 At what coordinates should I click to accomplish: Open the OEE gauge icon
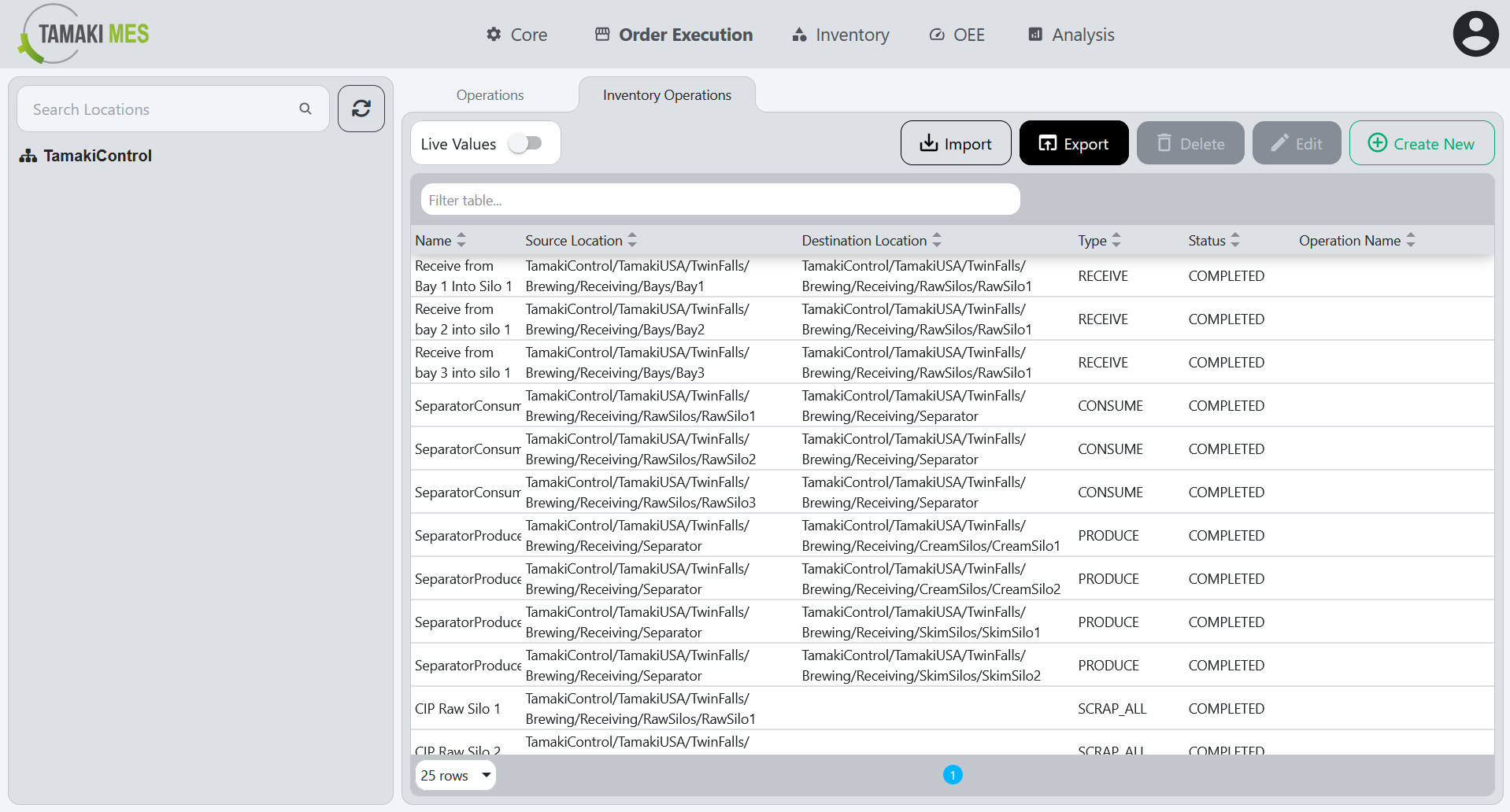[936, 35]
